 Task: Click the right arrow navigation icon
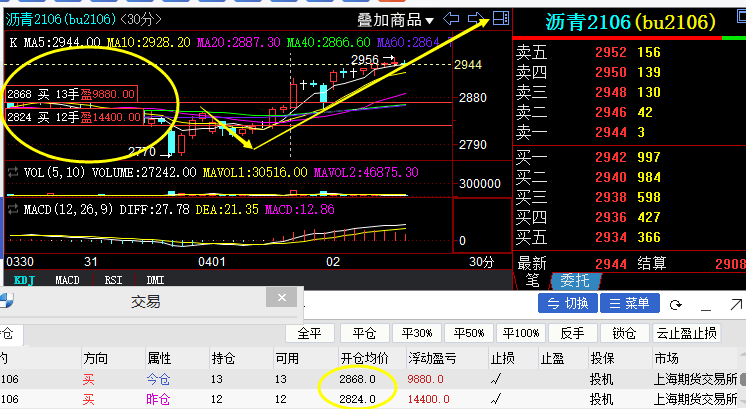476,19
